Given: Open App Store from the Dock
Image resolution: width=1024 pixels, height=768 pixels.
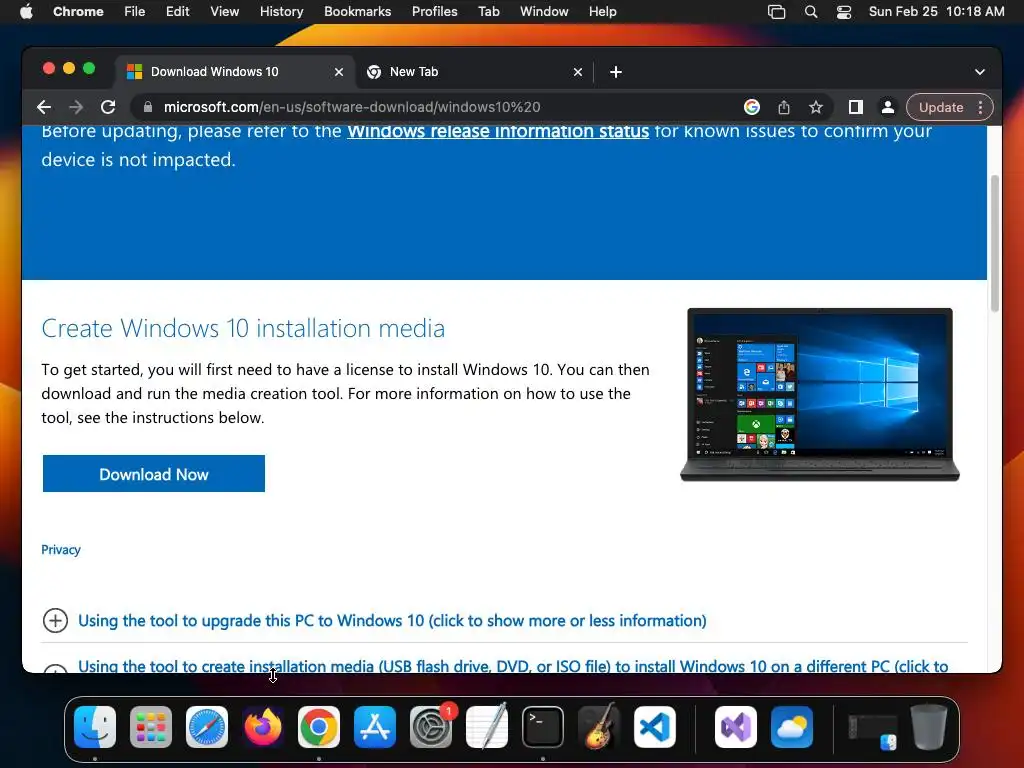Looking at the screenshot, I should (375, 727).
